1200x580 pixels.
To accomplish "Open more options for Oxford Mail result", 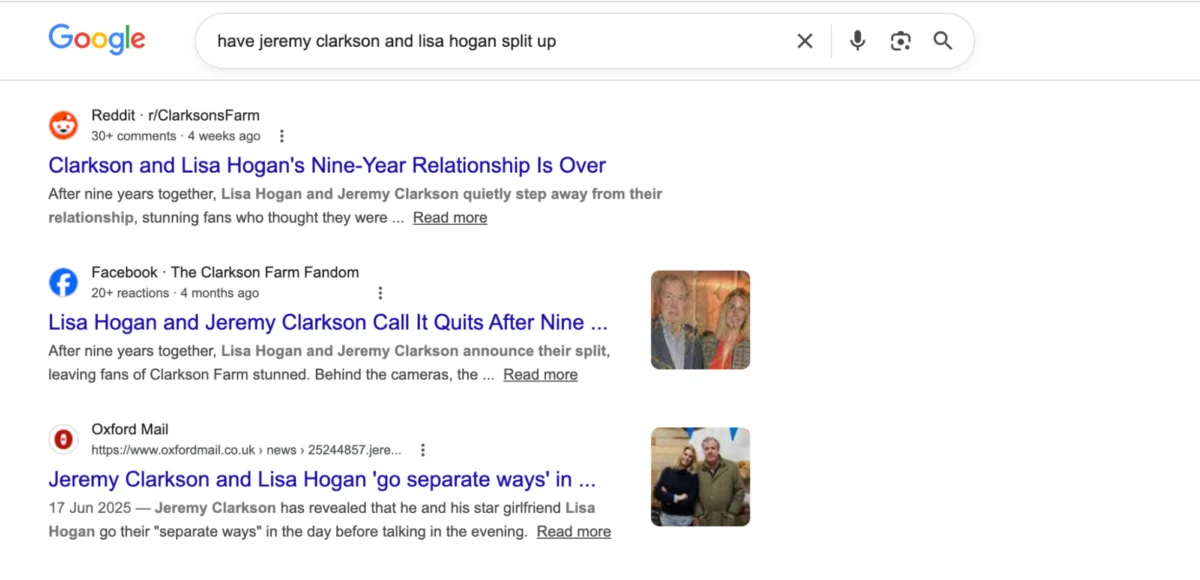I will 423,450.
